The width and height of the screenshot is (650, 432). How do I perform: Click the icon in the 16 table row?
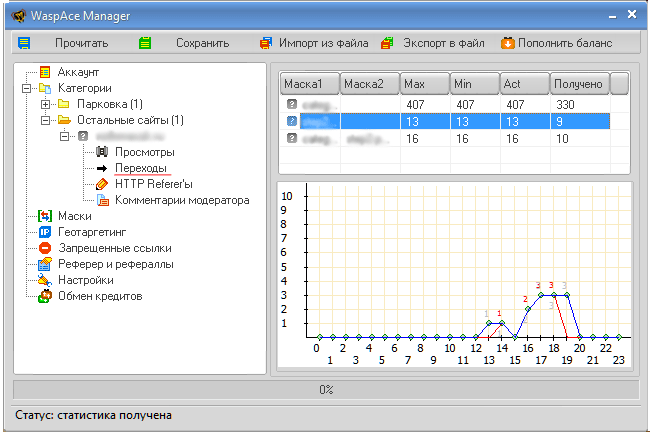pos(292,138)
